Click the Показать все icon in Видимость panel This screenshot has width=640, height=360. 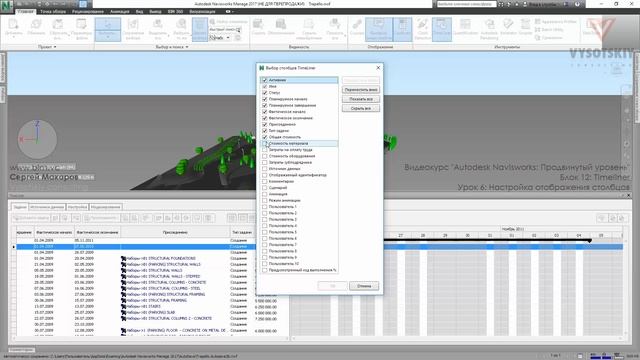pyautogui.click(x=335, y=29)
